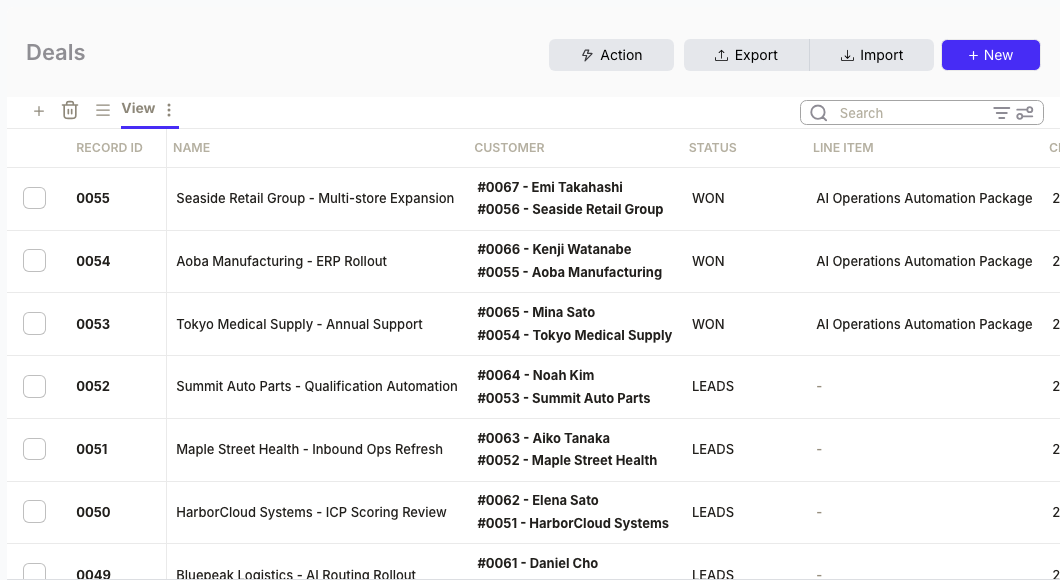The image size is (1060, 580).
Task: Click the hamburger list icon beside View
Action: point(103,110)
